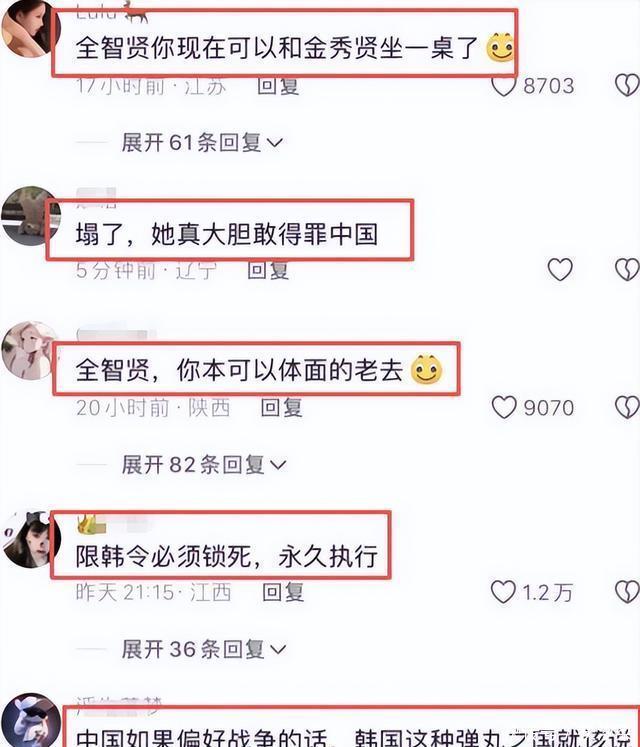Dislike the 全智贤 金秀贤 comment via broken heart

point(628,86)
